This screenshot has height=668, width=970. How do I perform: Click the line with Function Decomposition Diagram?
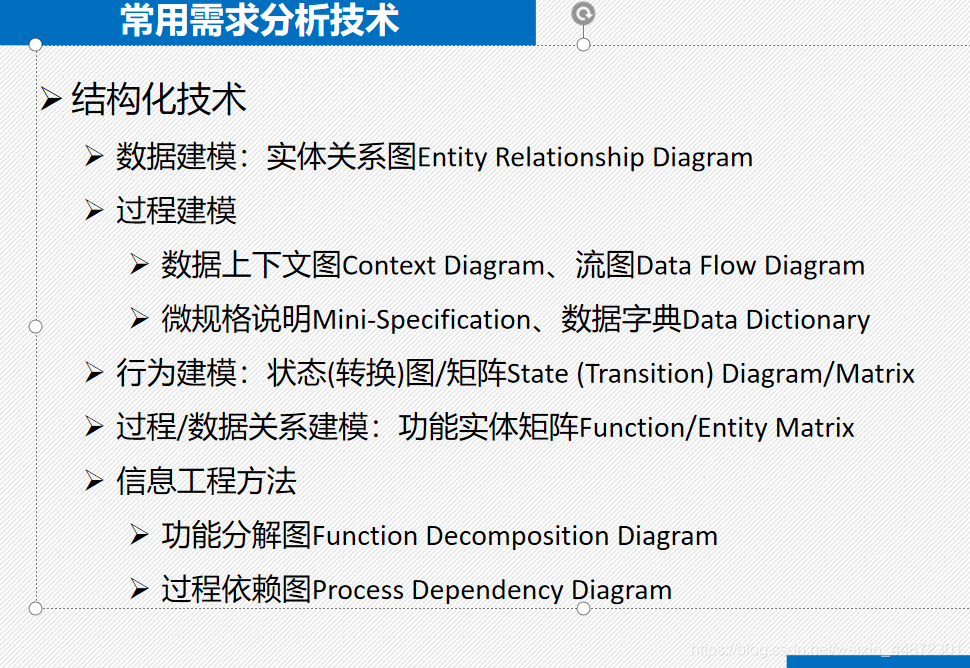(x=439, y=536)
